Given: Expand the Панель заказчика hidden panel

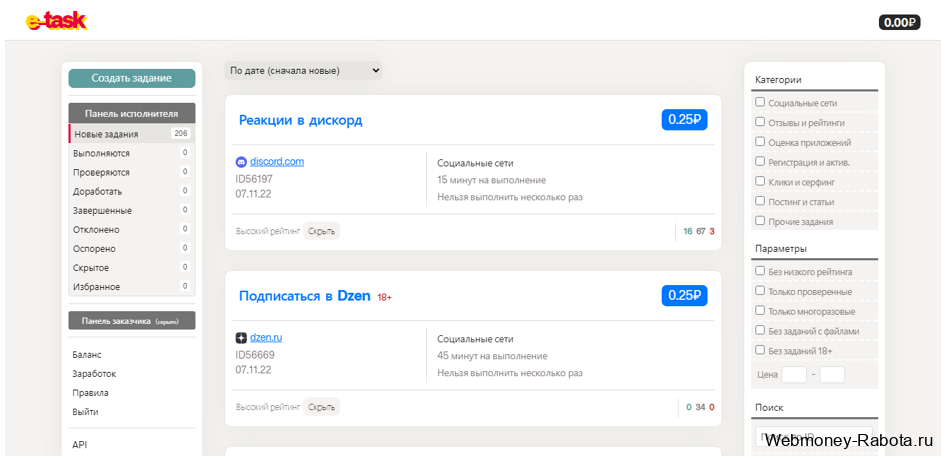Looking at the screenshot, I should point(132,320).
